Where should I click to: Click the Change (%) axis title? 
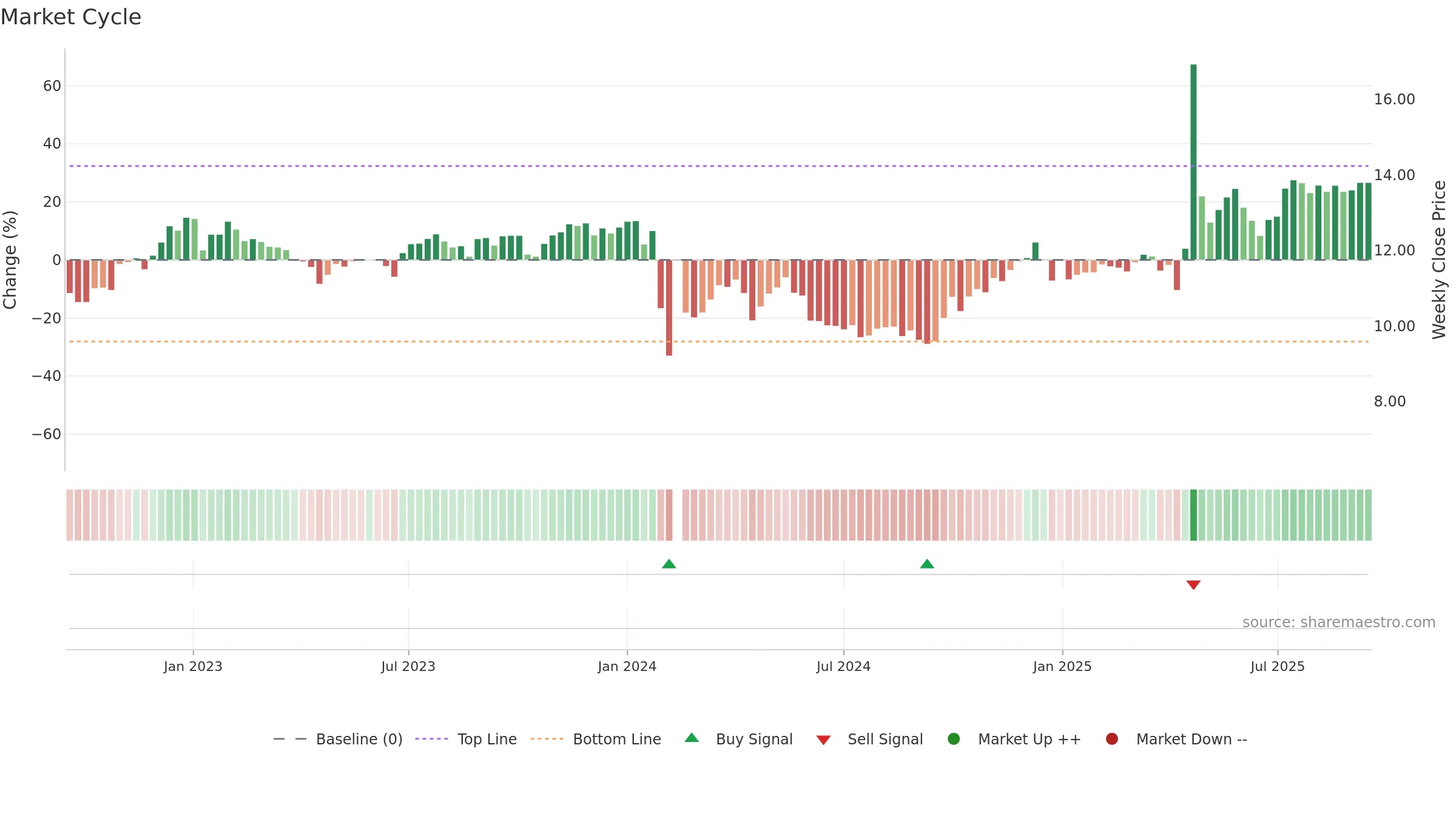(x=10, y=260)
